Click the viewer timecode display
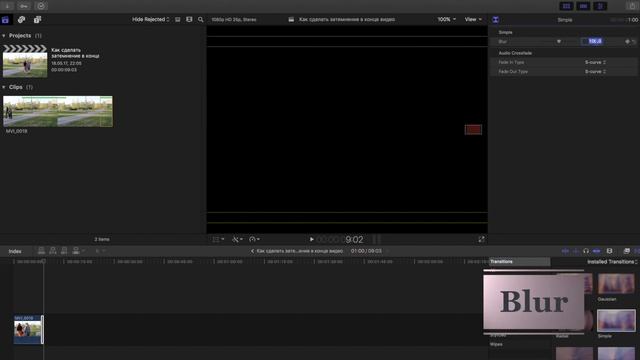This screenshot has width=640, height=360. 340,240
